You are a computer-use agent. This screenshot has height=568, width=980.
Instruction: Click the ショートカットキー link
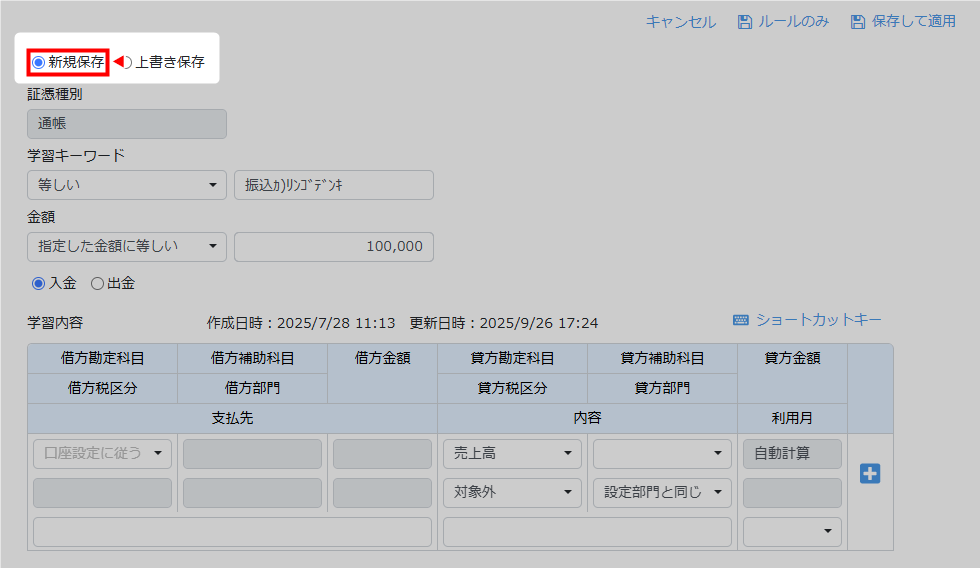(x=818, y=320)
